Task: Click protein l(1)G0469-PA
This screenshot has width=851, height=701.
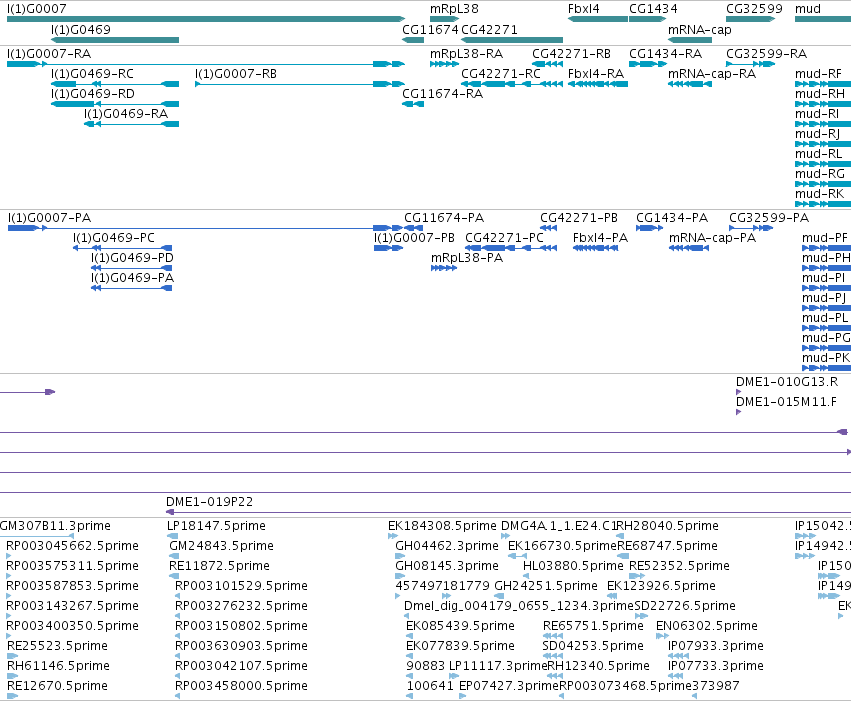Action: (132, 289)
